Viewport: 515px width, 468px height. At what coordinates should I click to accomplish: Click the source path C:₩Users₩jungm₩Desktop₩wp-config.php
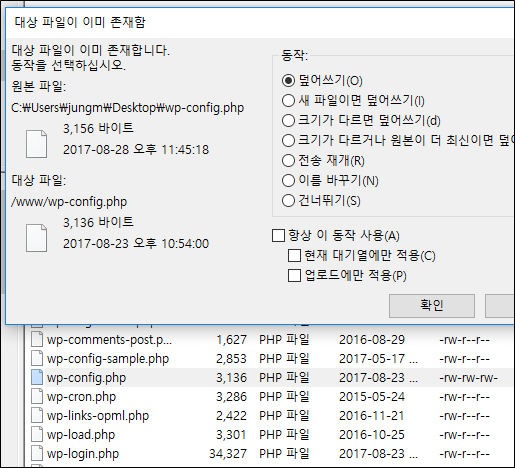coord(128,108)
